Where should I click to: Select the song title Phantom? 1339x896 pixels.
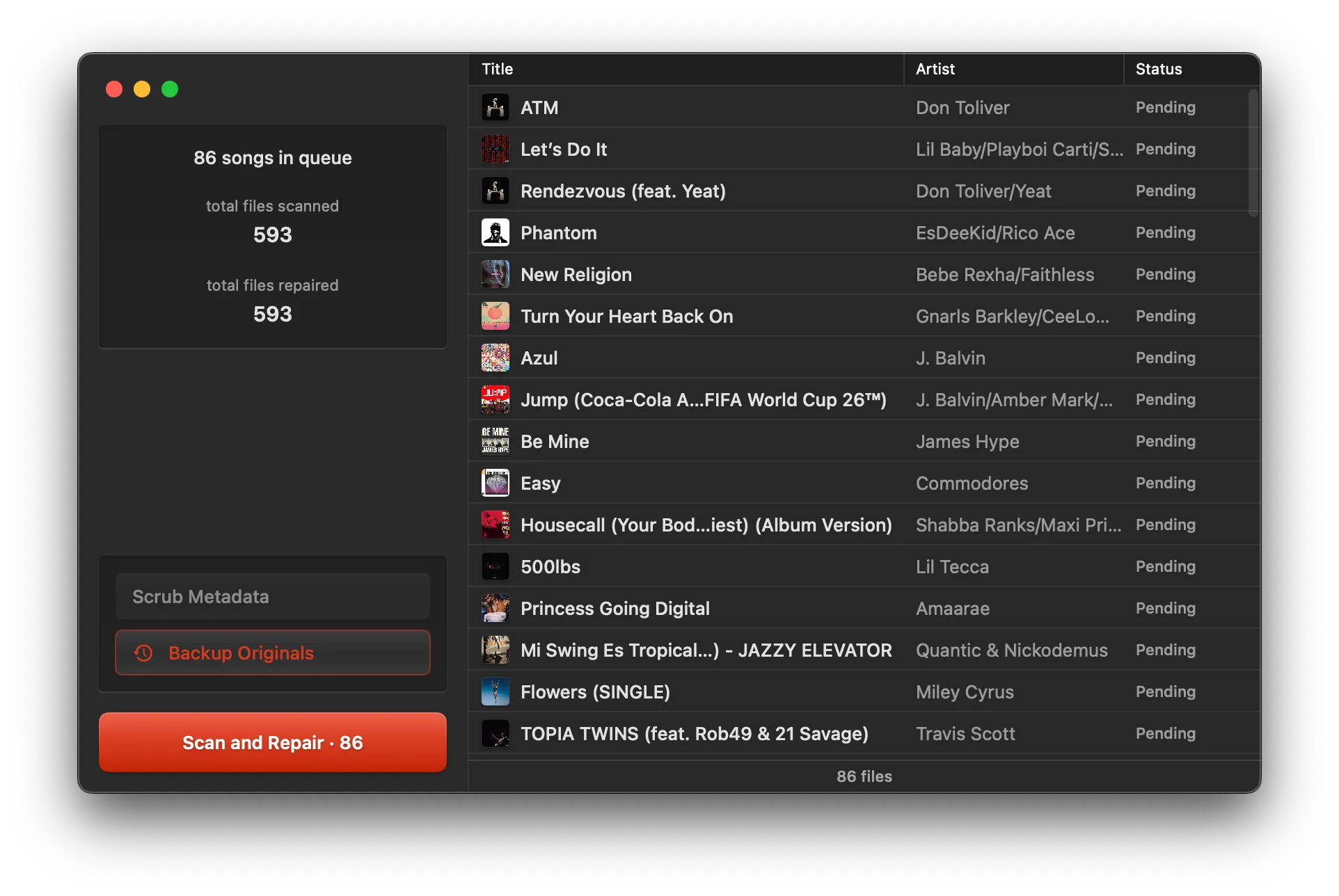pos(559,233)
